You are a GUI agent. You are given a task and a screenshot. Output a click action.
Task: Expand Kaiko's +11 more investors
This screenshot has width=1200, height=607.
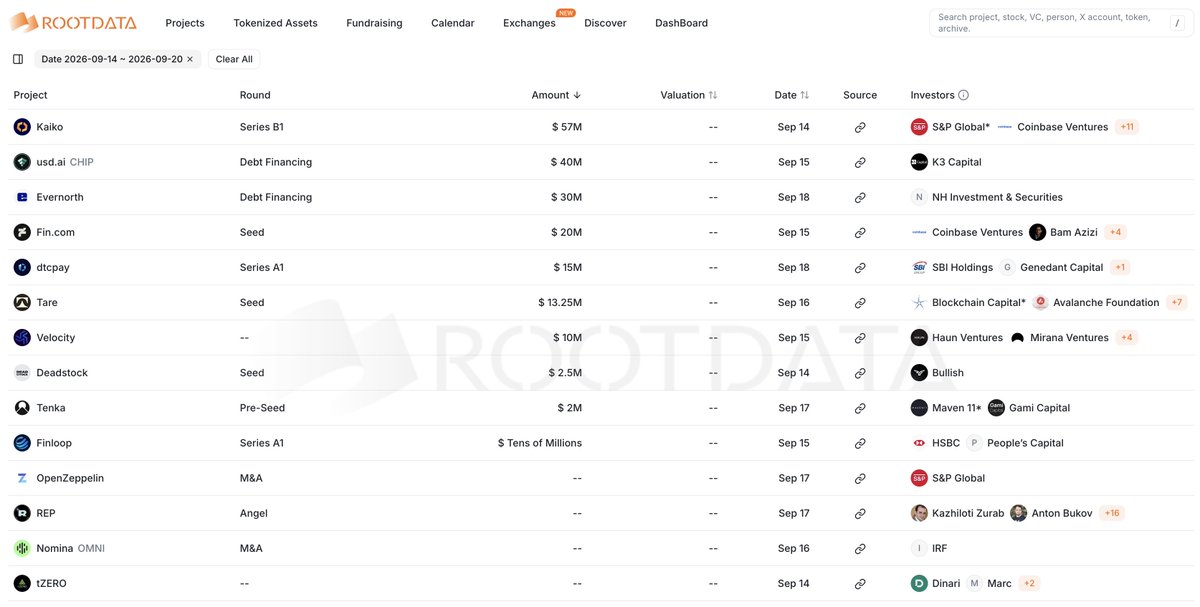point(1127,127)
